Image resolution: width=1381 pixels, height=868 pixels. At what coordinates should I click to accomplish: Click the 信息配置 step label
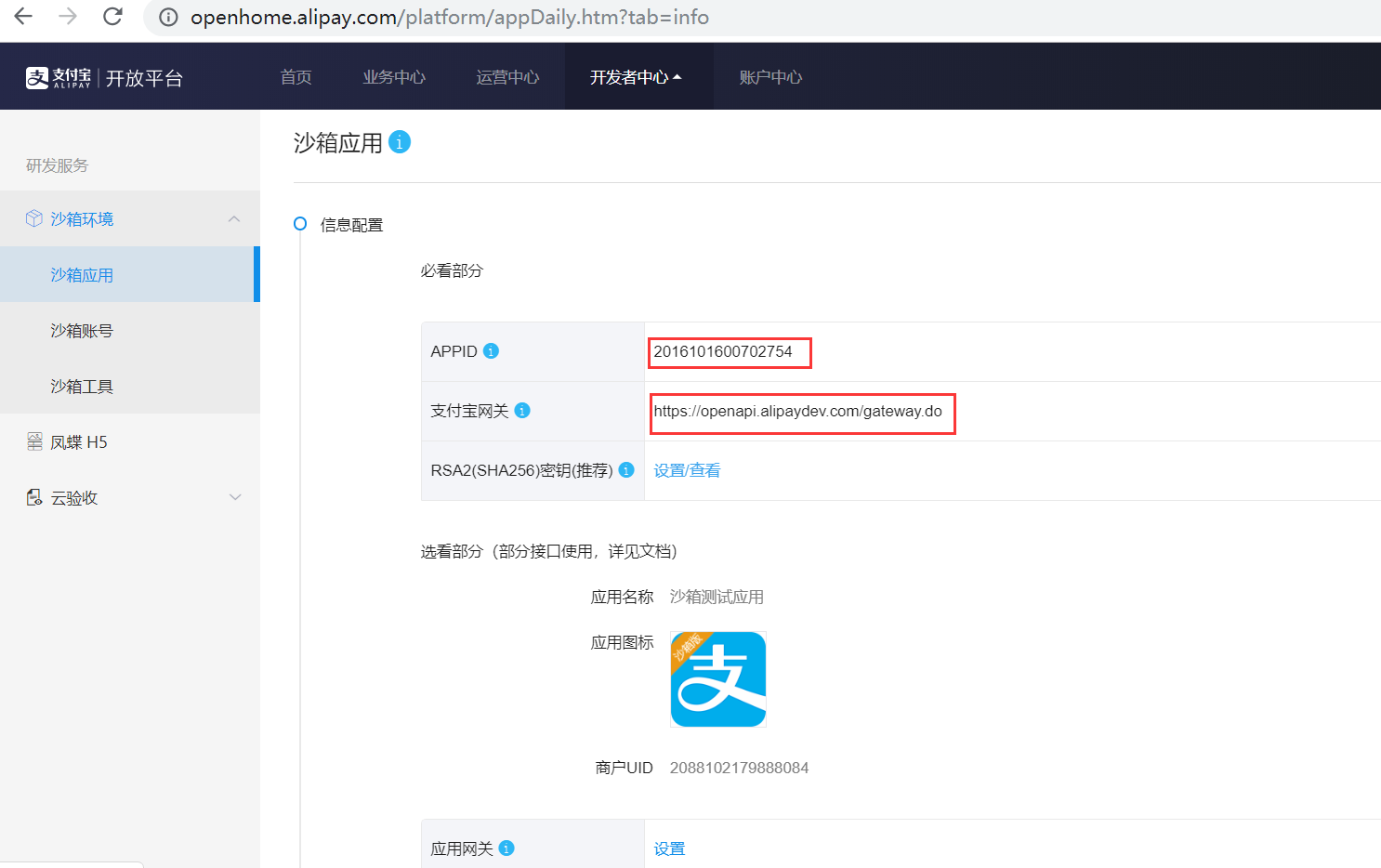(x=351, y=225)
